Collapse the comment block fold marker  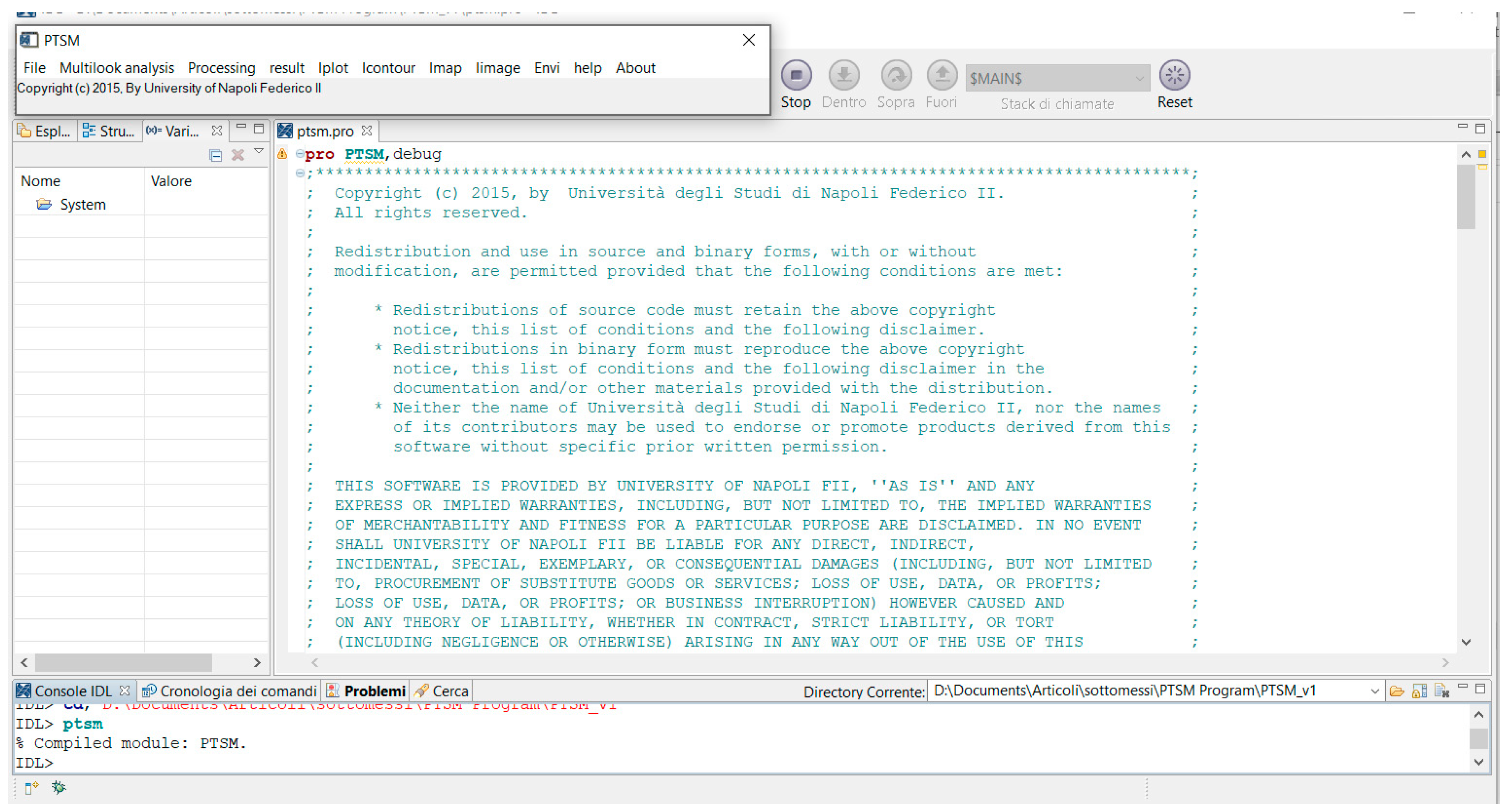point(300,174)
